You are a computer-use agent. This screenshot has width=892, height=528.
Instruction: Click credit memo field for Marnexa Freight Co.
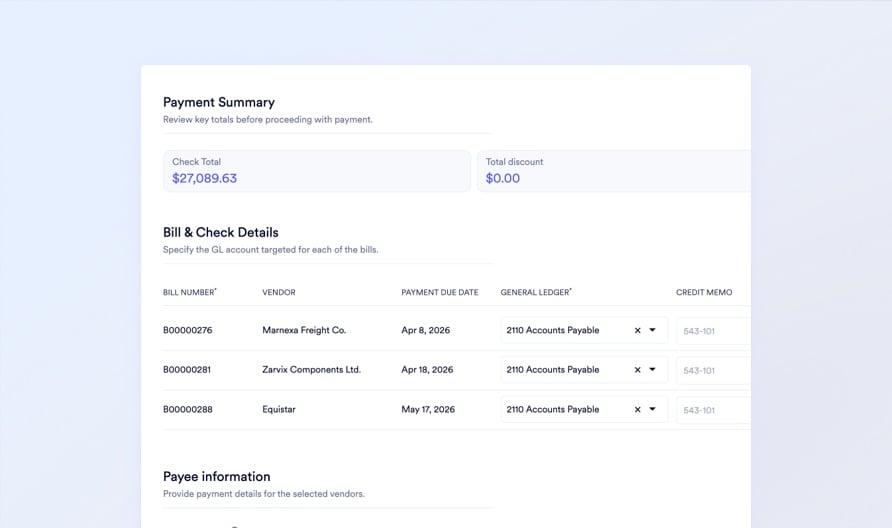click(713, 331)
